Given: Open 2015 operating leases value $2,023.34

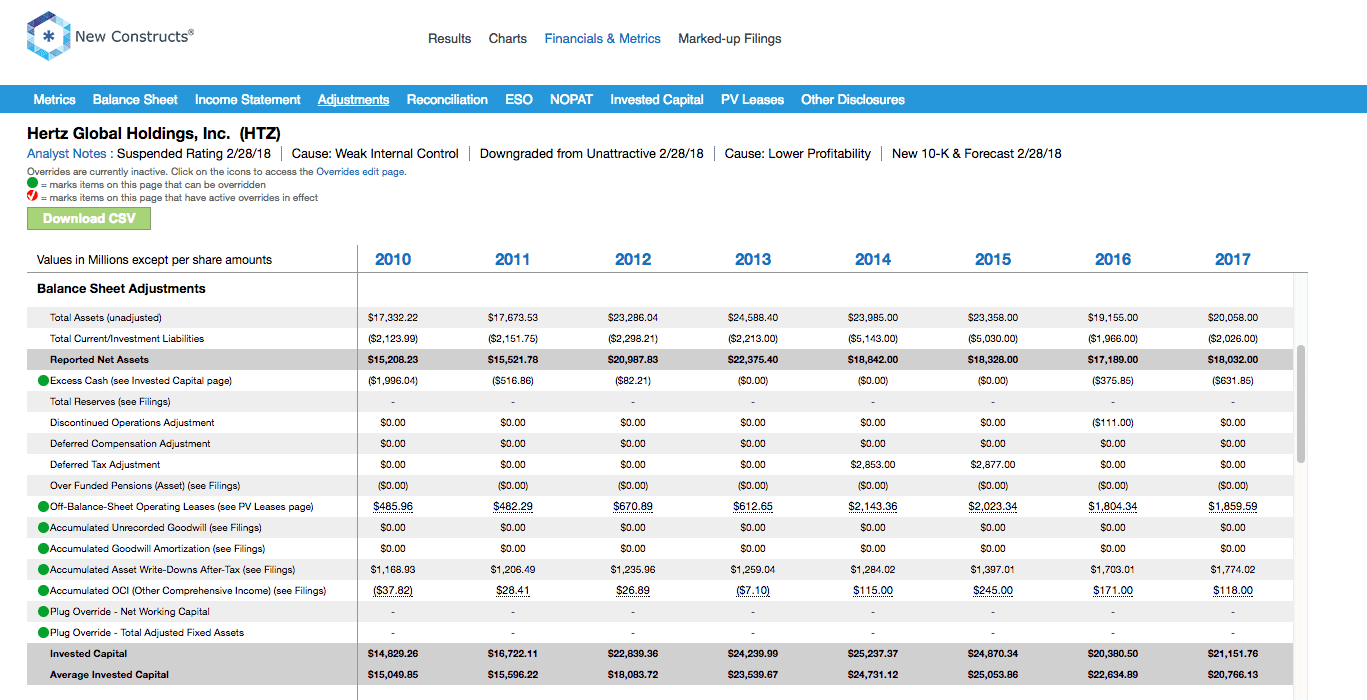Looking at the screenshot, I should pos(993,507).
